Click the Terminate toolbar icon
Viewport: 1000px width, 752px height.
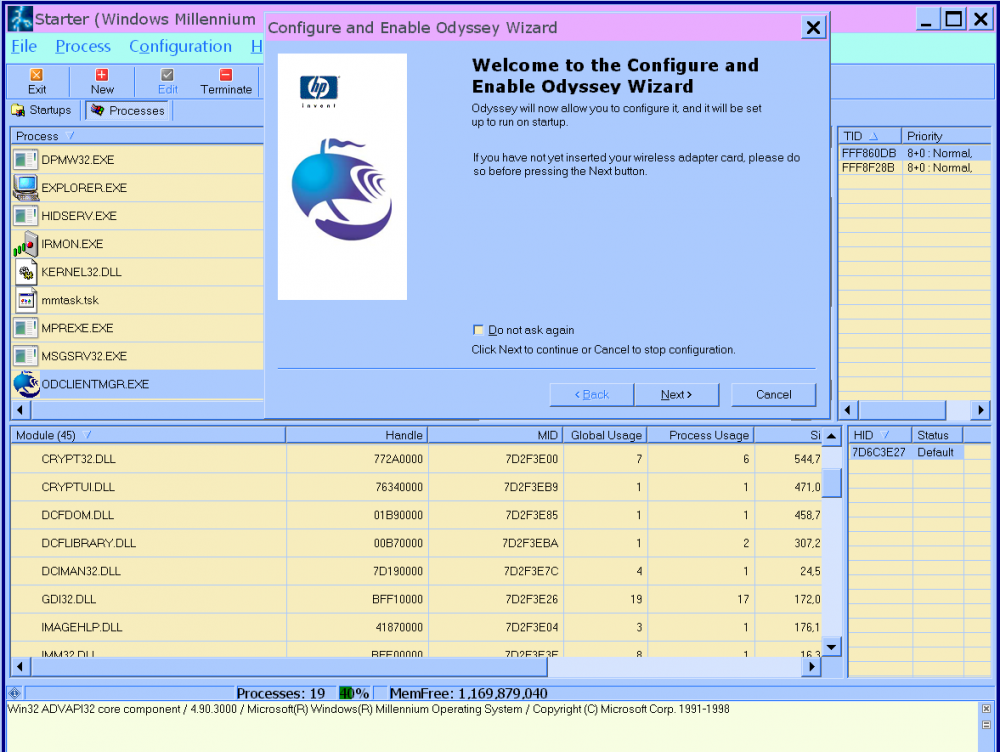click(226, 76)
